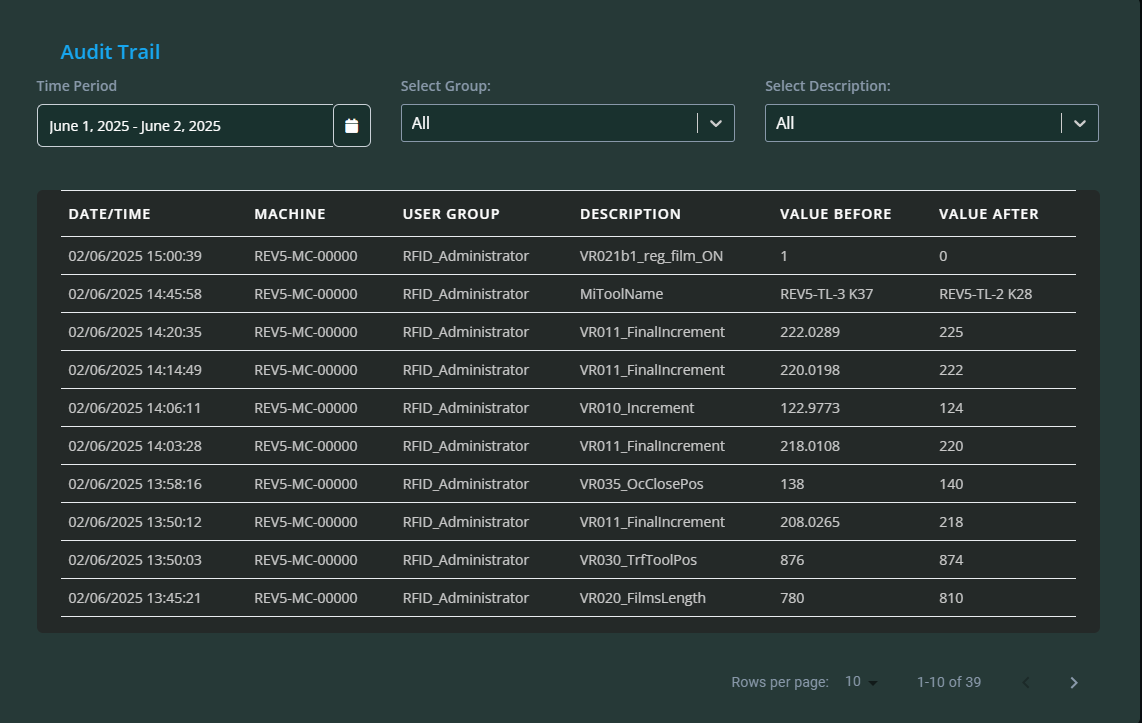Sort by MACHINE column header
This screenshot has height=723, width=1142.
pos(290,214)
